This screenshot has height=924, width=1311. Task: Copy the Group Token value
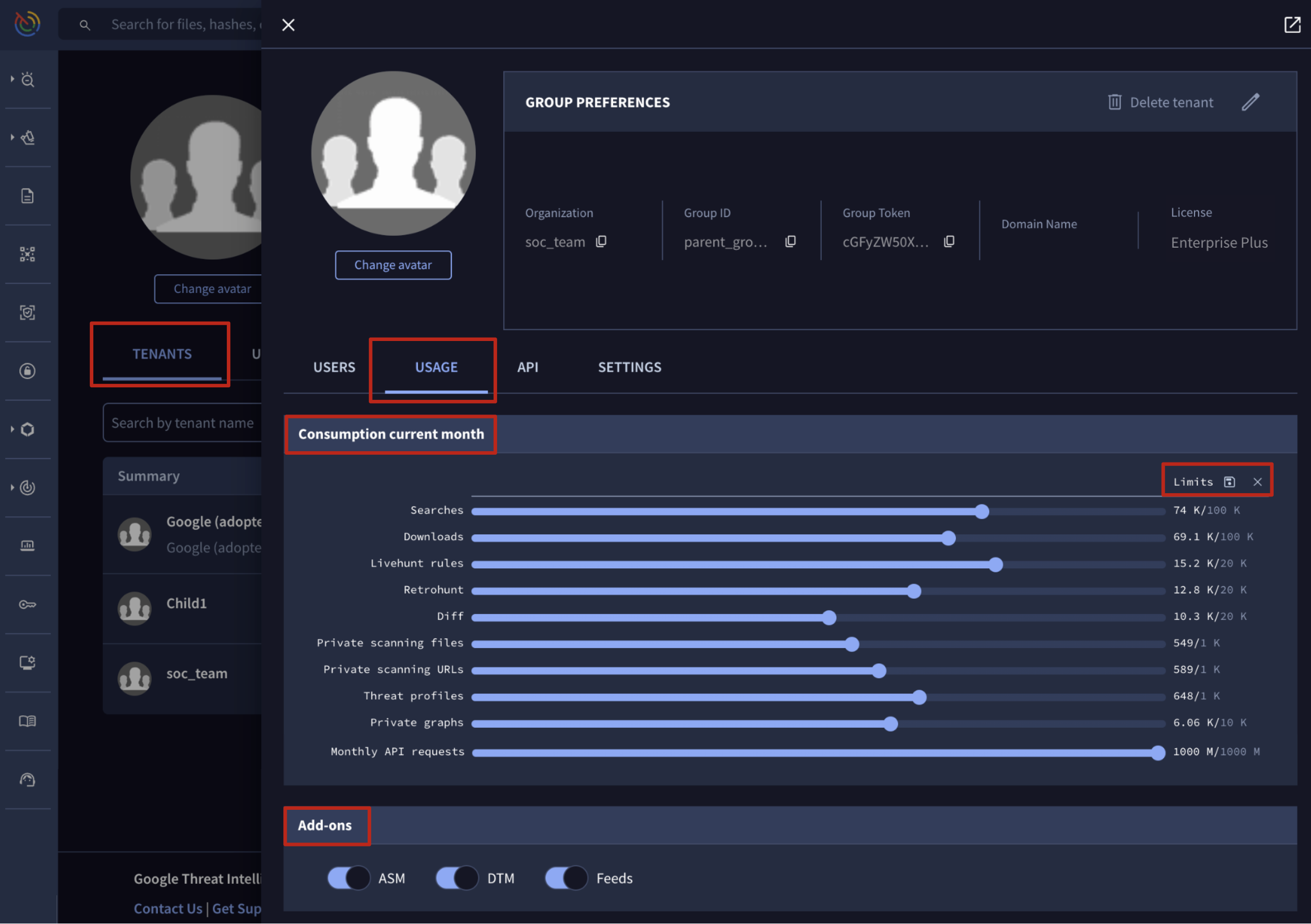tap(949, 241)
